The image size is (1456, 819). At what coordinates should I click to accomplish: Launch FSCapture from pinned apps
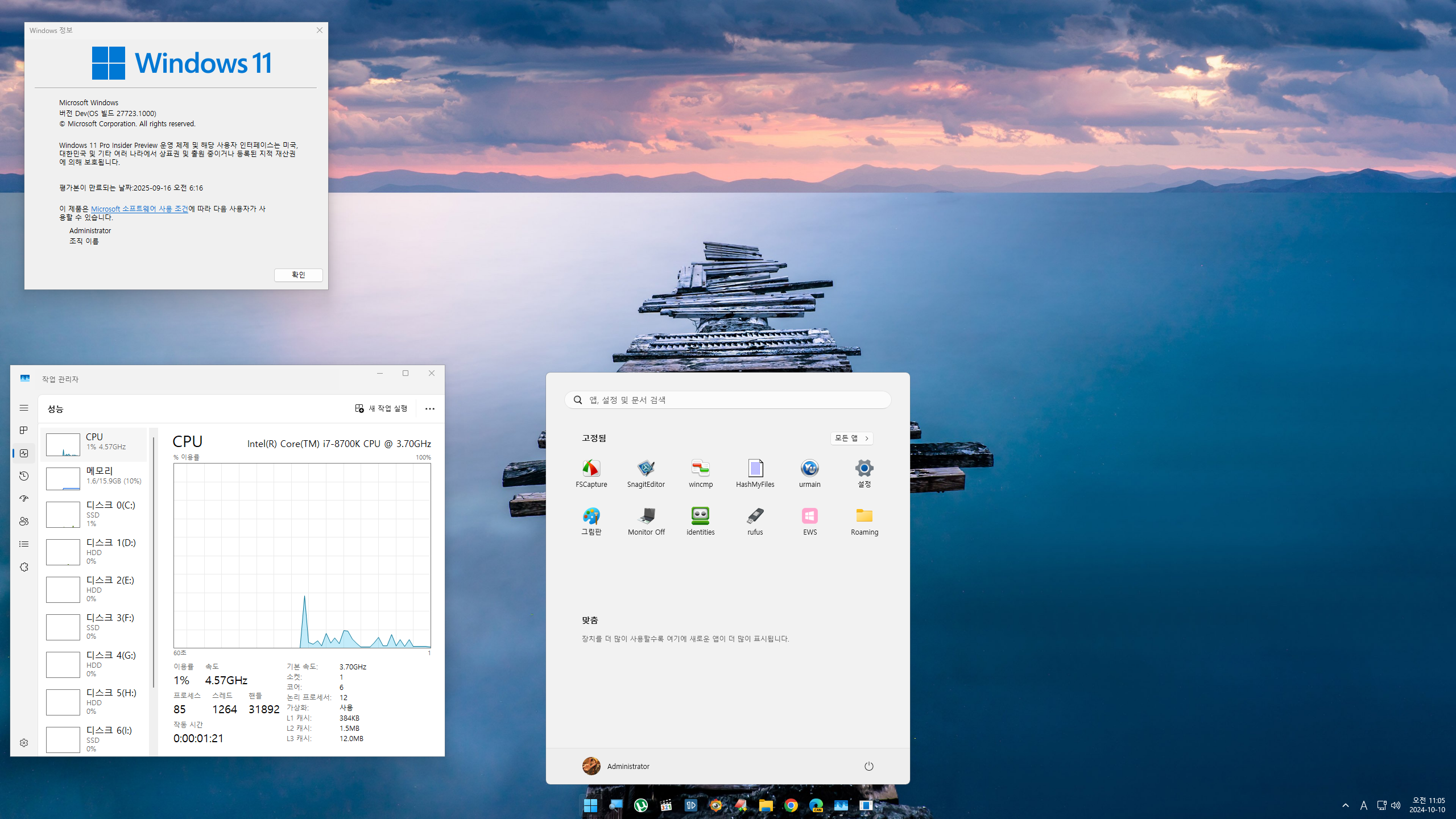tap(591, 473)
